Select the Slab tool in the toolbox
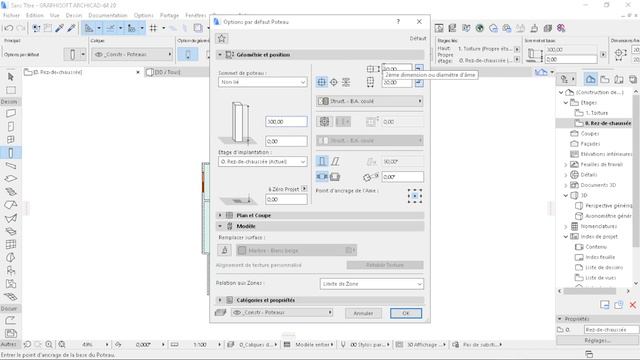This screenshot has height=360, width=640. [x=11, y=179]
